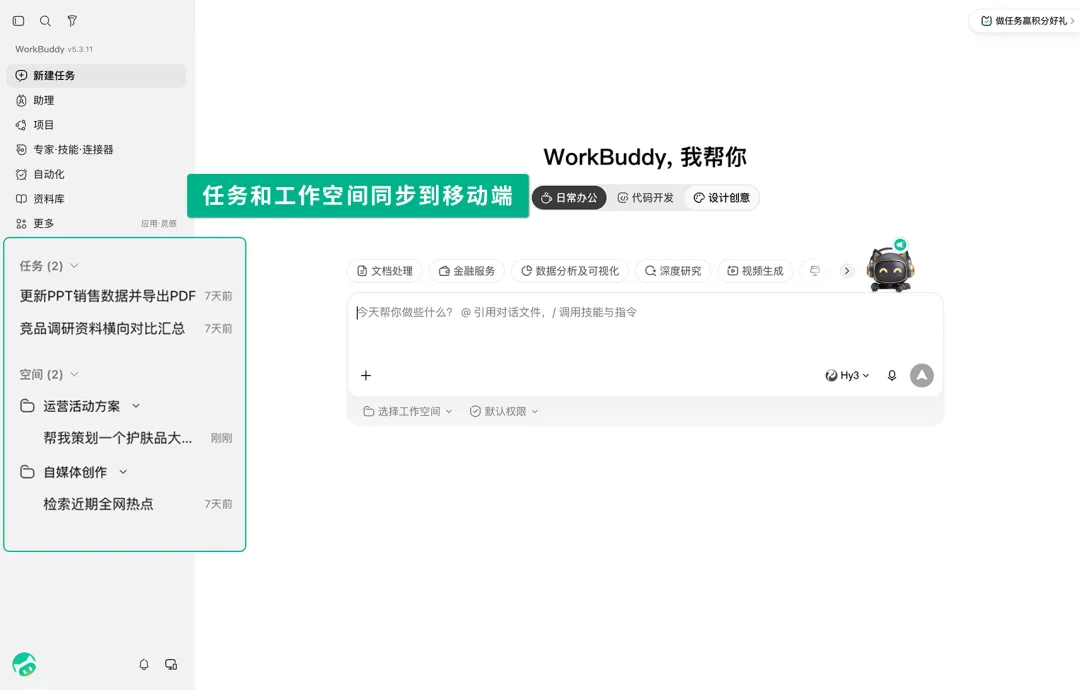This screenshot has height=690, width=1080.
Task: Choose the 金融服务 chip
Action: [x=467, y=271]
